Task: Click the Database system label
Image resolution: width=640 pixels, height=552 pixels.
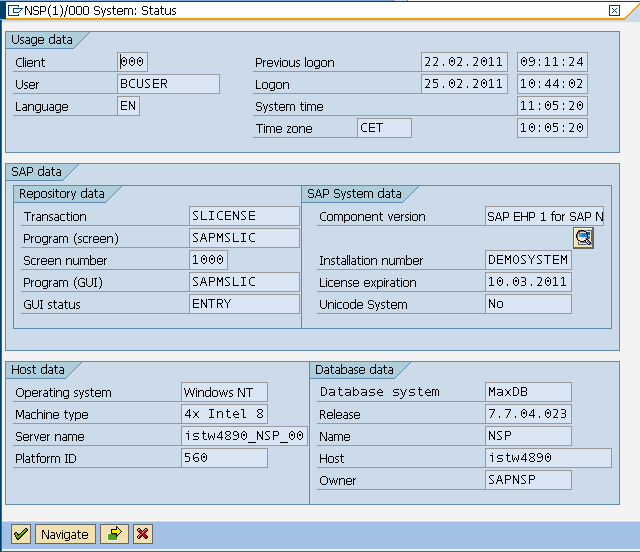Action: pos(380,392)
